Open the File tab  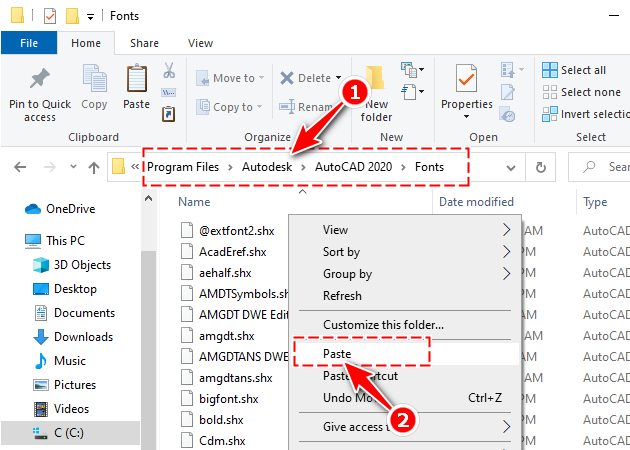click(x=29, y=43)
